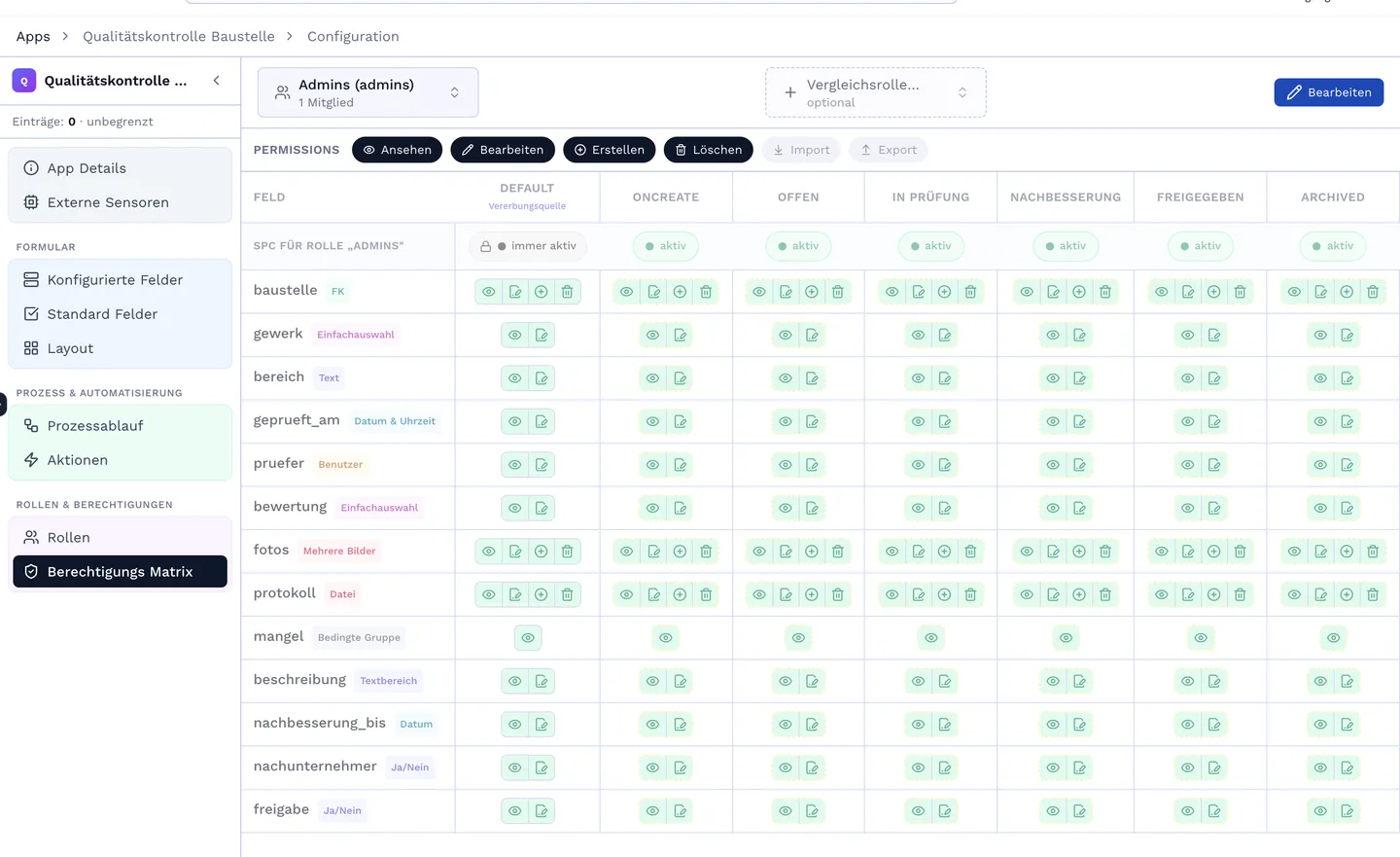1400x857 pixels.
Task: Open Prozessablauf in the sidebar
Action: 120,426
